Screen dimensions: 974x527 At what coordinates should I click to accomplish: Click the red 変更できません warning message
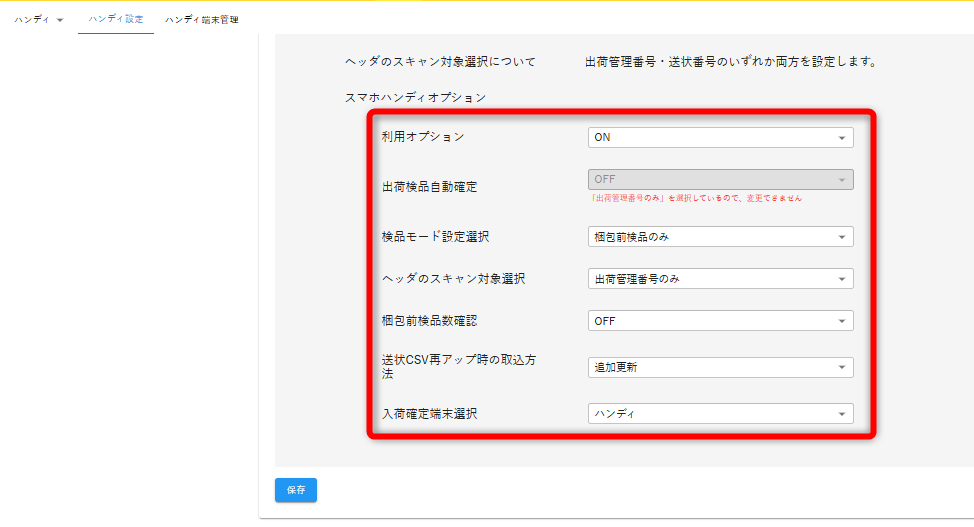(696, 198)
